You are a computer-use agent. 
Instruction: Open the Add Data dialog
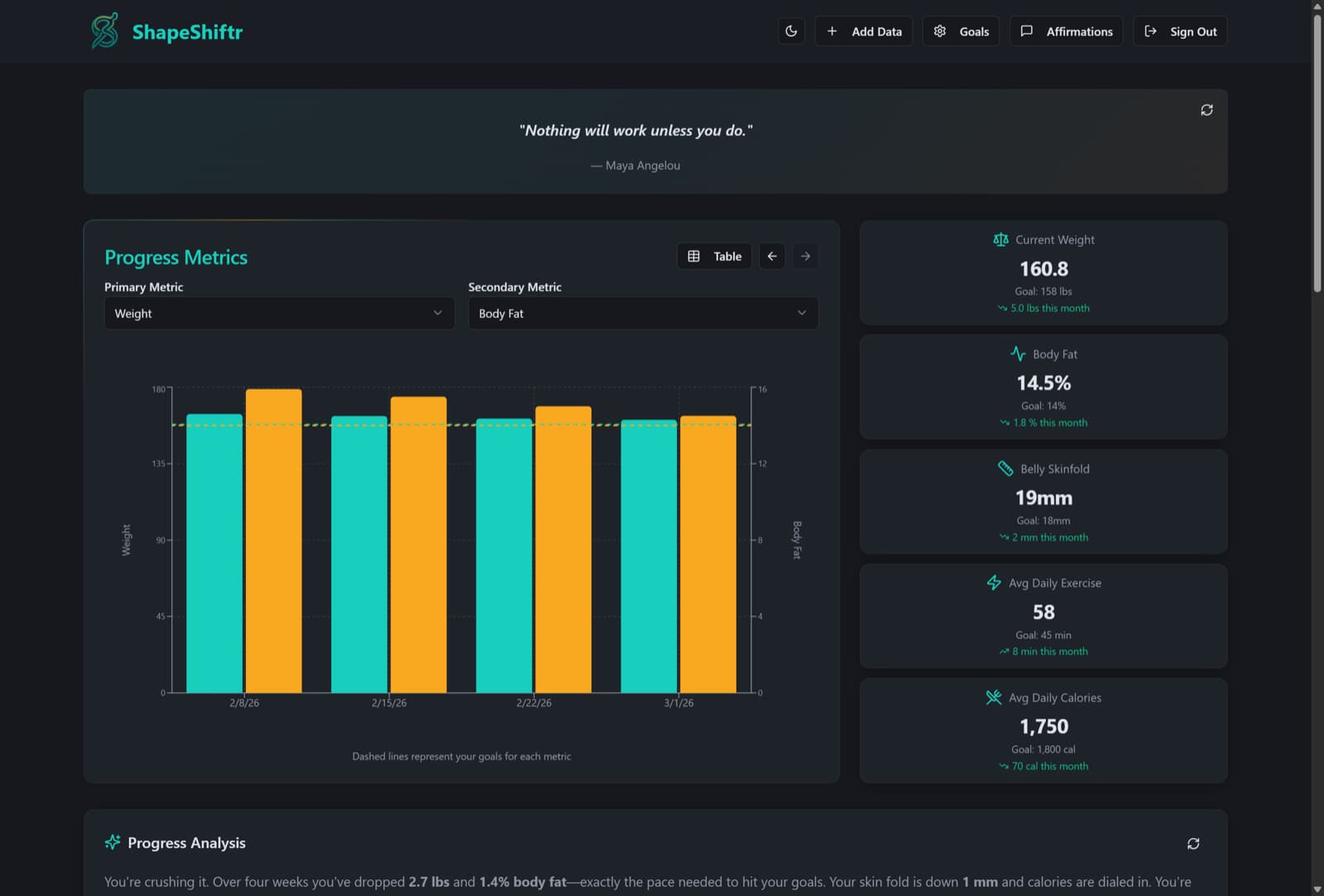[863, 31]
